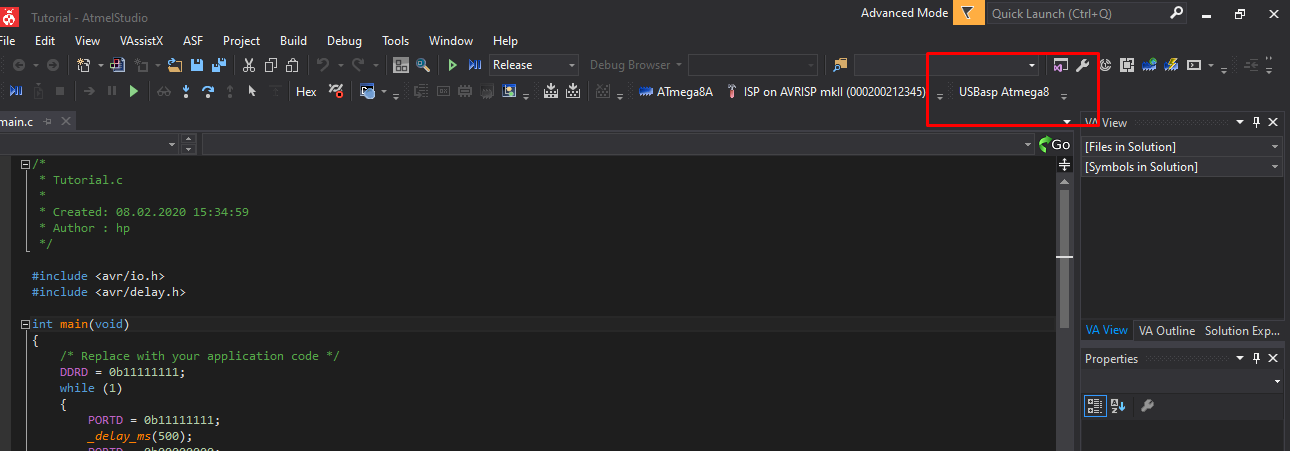Toggle Alphabetical sort in Properties panel

tap(1118, 405)
